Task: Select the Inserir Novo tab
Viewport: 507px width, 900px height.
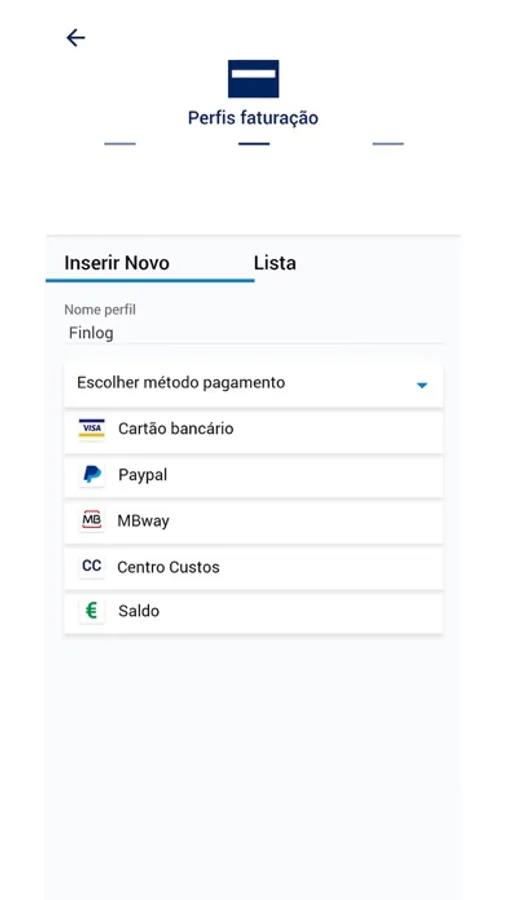Action: (117, 263)
